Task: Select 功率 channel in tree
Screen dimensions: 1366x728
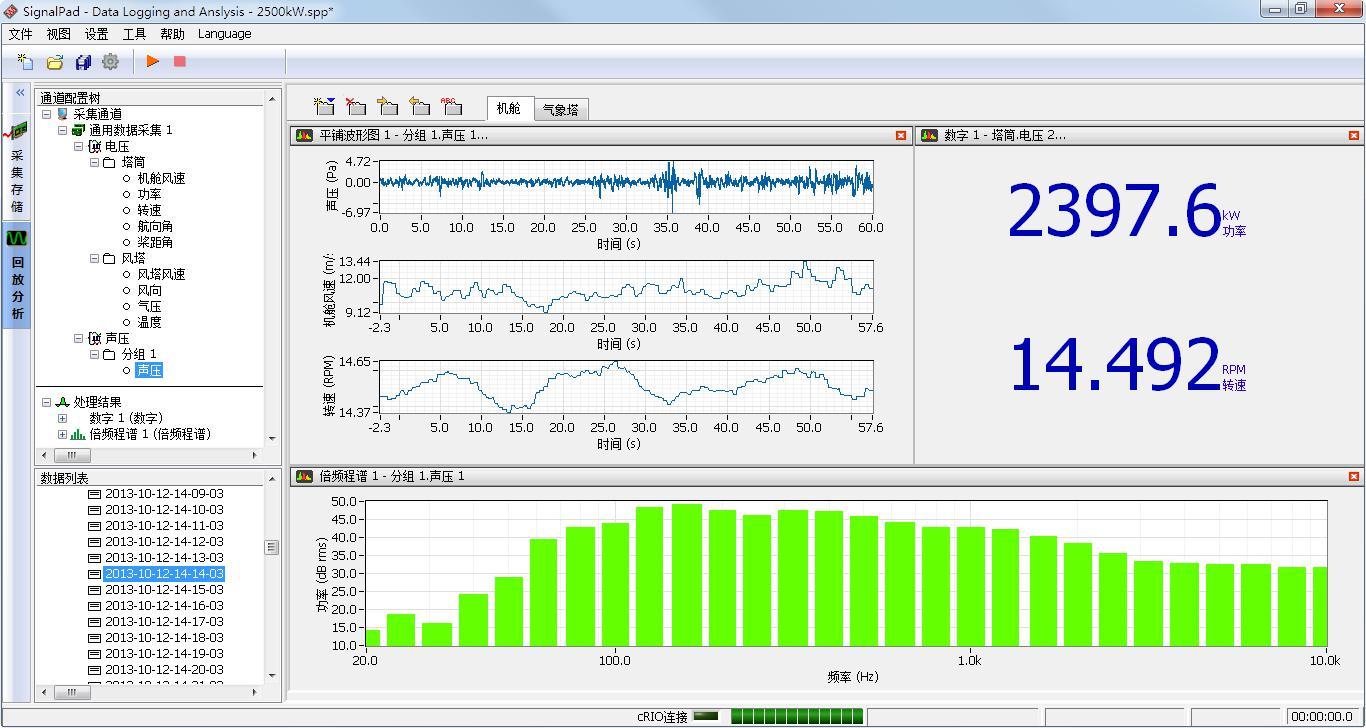Action: coord(149,194)
